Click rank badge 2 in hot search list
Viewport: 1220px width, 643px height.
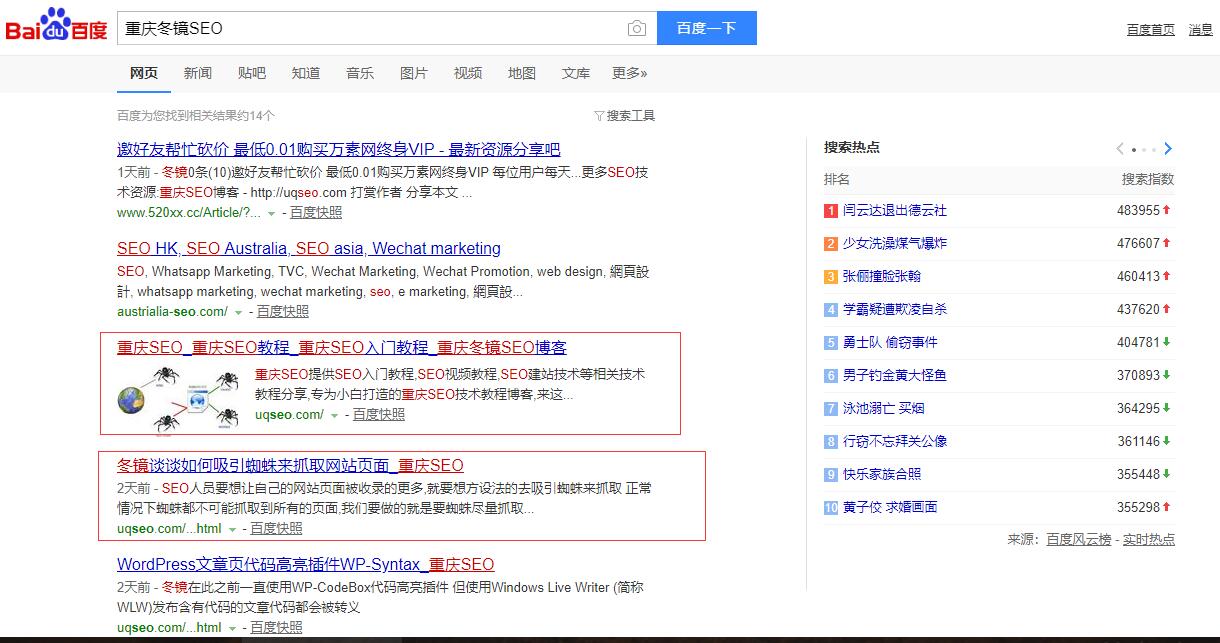coord(830,244)
